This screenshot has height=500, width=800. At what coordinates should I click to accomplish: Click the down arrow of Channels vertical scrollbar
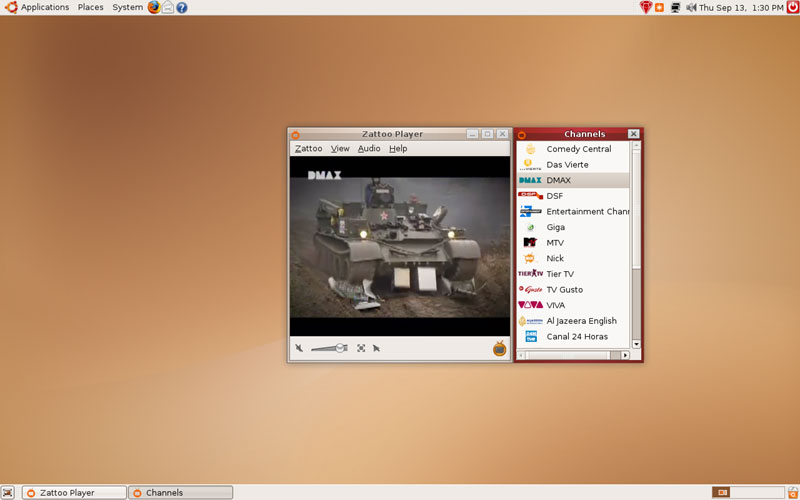(x=636, y=344)
